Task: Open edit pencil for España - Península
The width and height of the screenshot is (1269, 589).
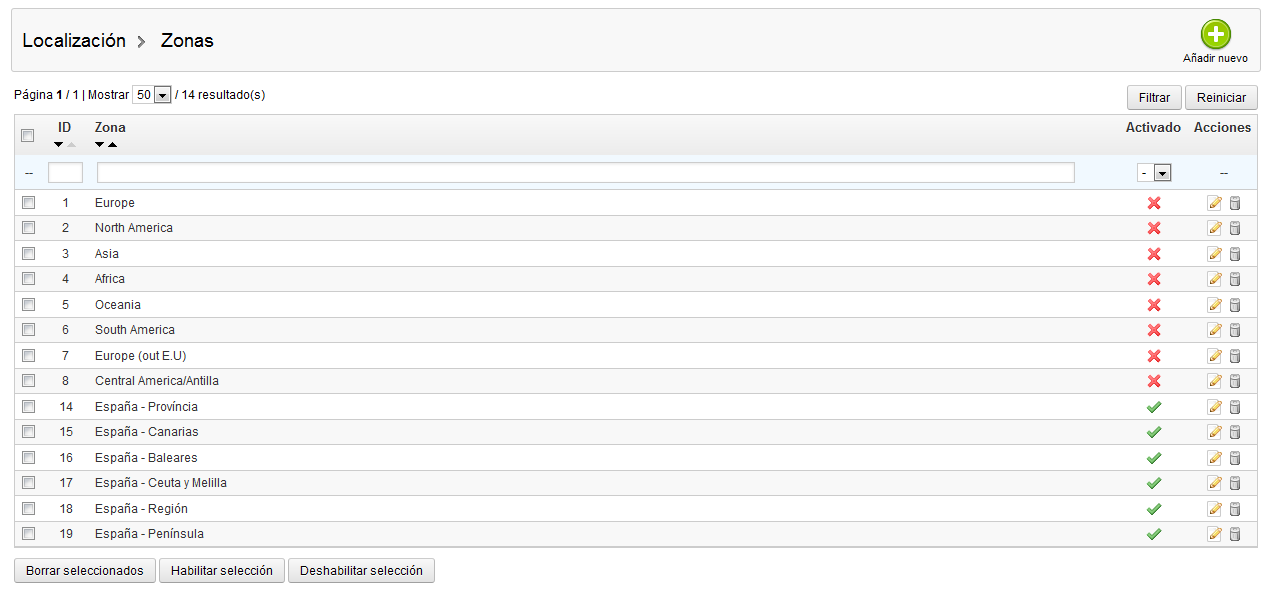Action: pyautogui.click(x=1215, y=534)
